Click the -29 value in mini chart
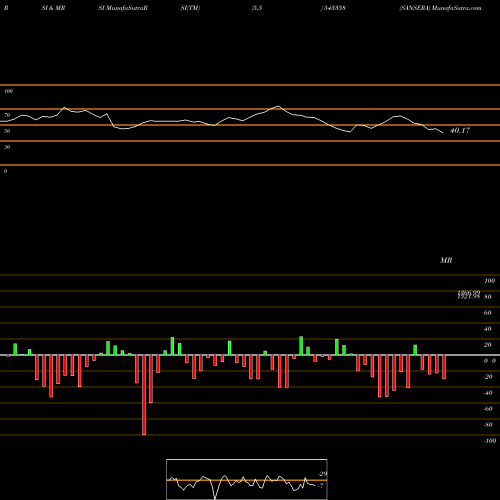 point(322,474)
